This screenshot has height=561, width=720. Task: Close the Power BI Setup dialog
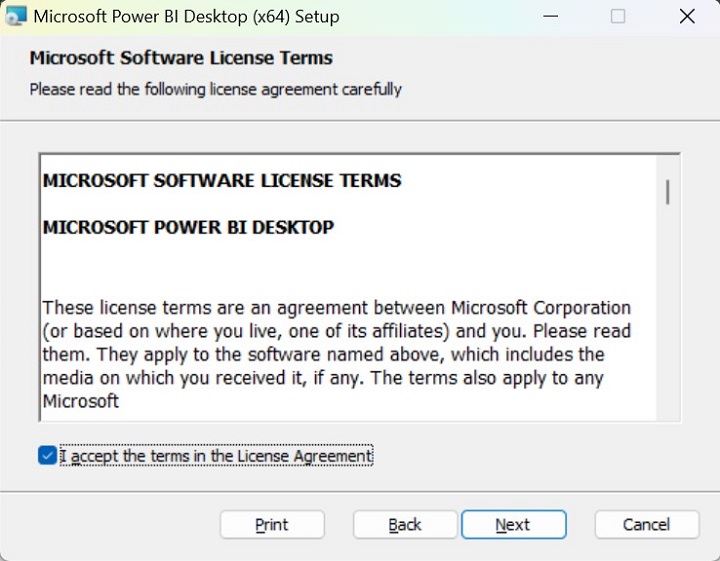click(x=686, y=17)
